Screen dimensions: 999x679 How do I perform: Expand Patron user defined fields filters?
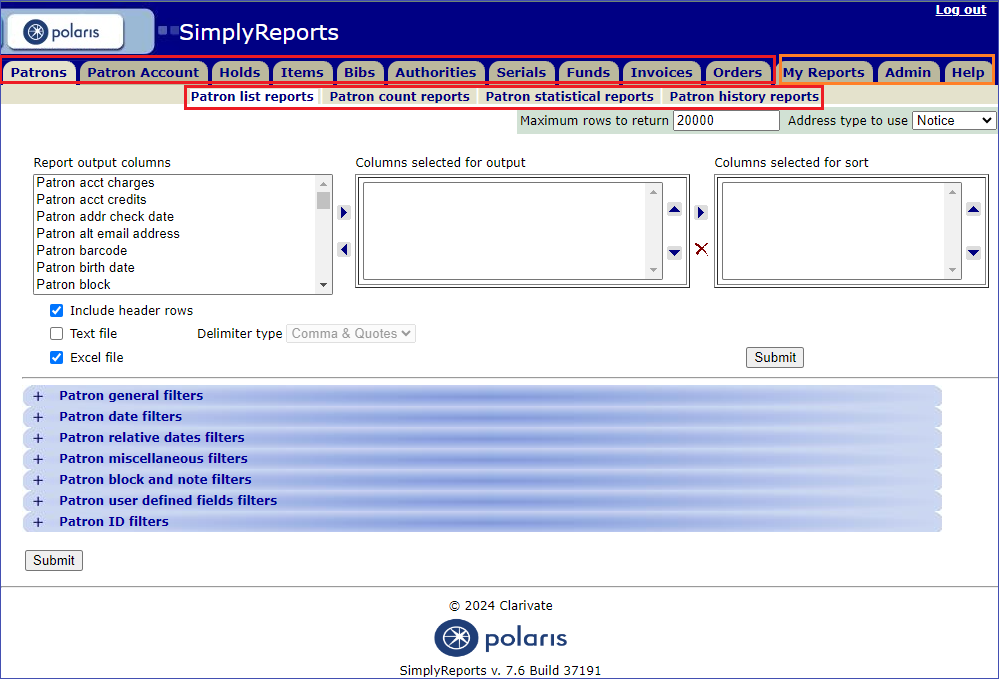(x=38, y=501)
